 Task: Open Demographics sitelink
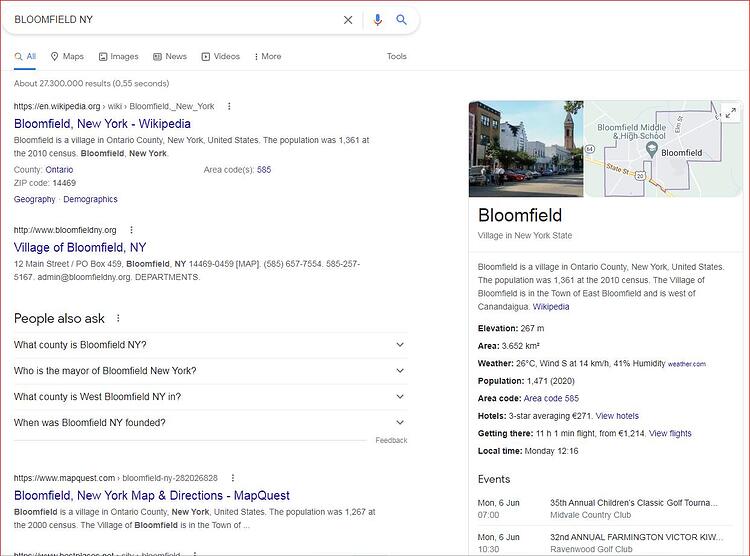(x=90, y=199)
